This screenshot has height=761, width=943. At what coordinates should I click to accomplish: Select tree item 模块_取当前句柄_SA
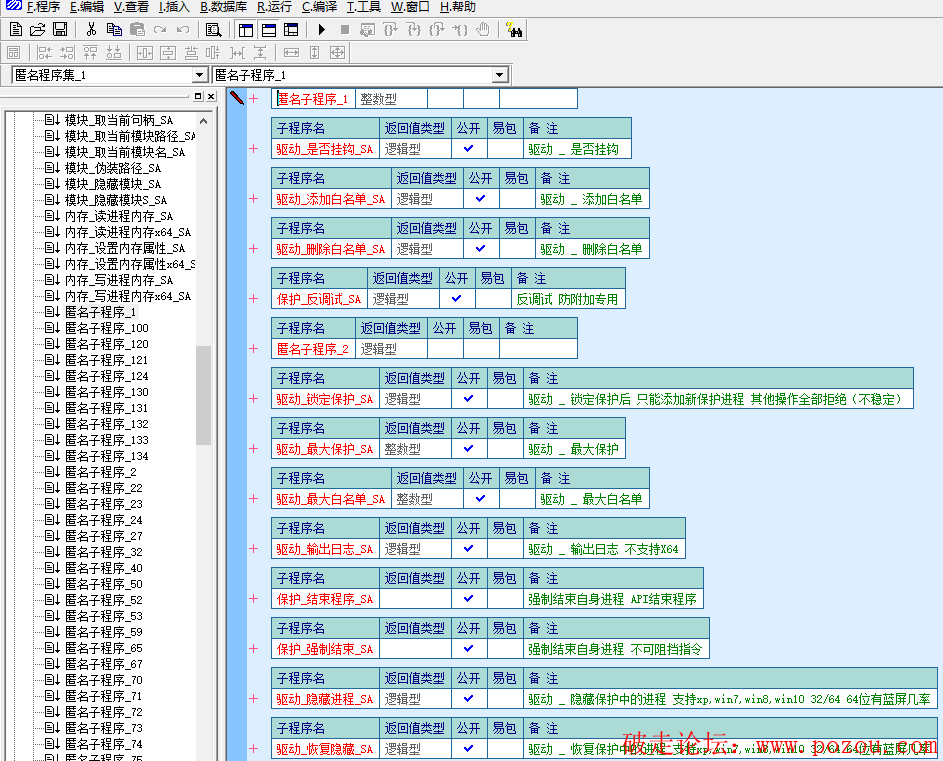pos(118,120)
